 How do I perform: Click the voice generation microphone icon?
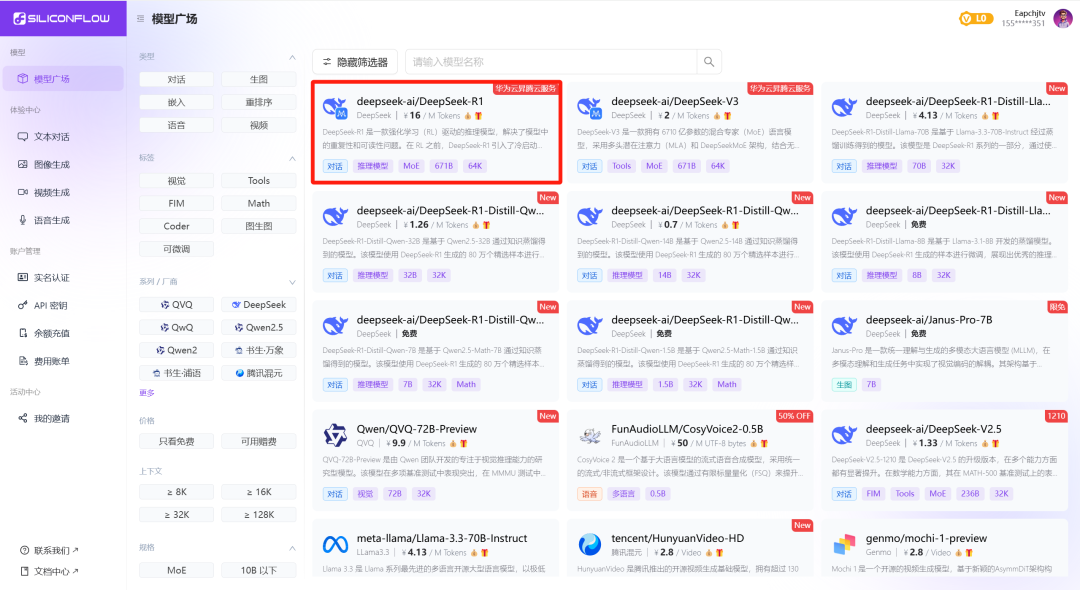pos(23,220)
